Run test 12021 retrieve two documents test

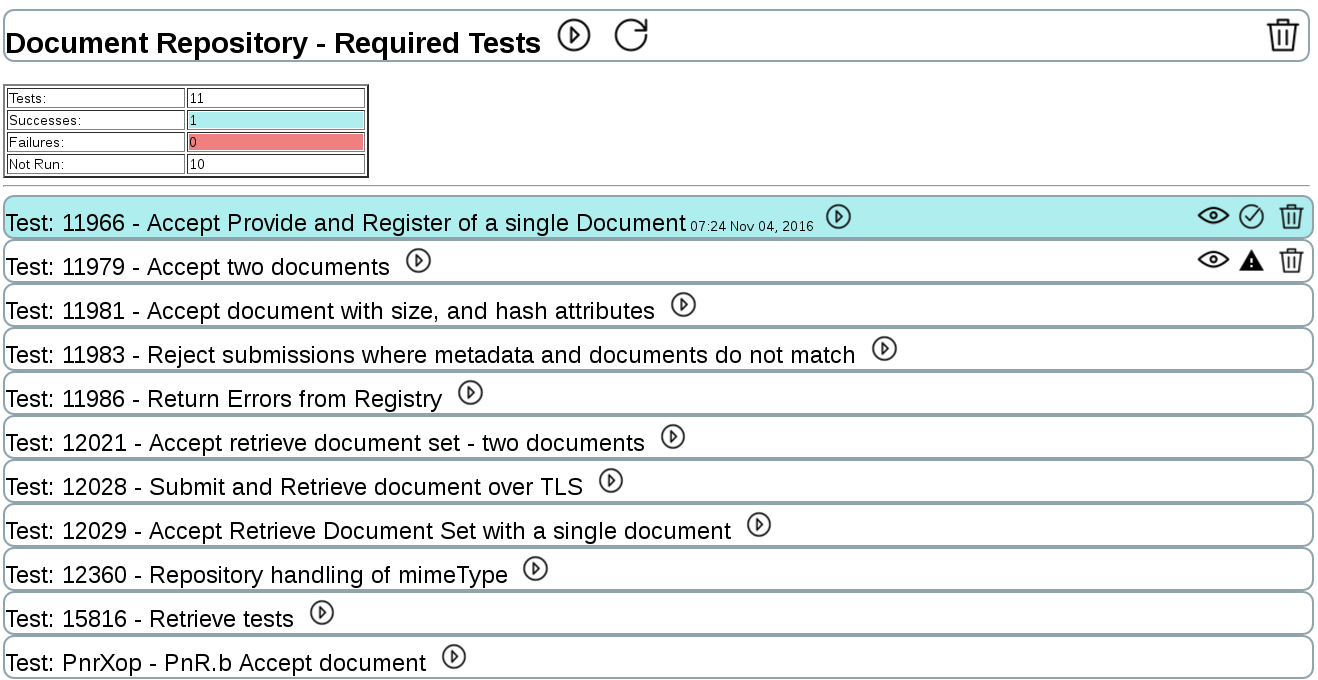673,437
